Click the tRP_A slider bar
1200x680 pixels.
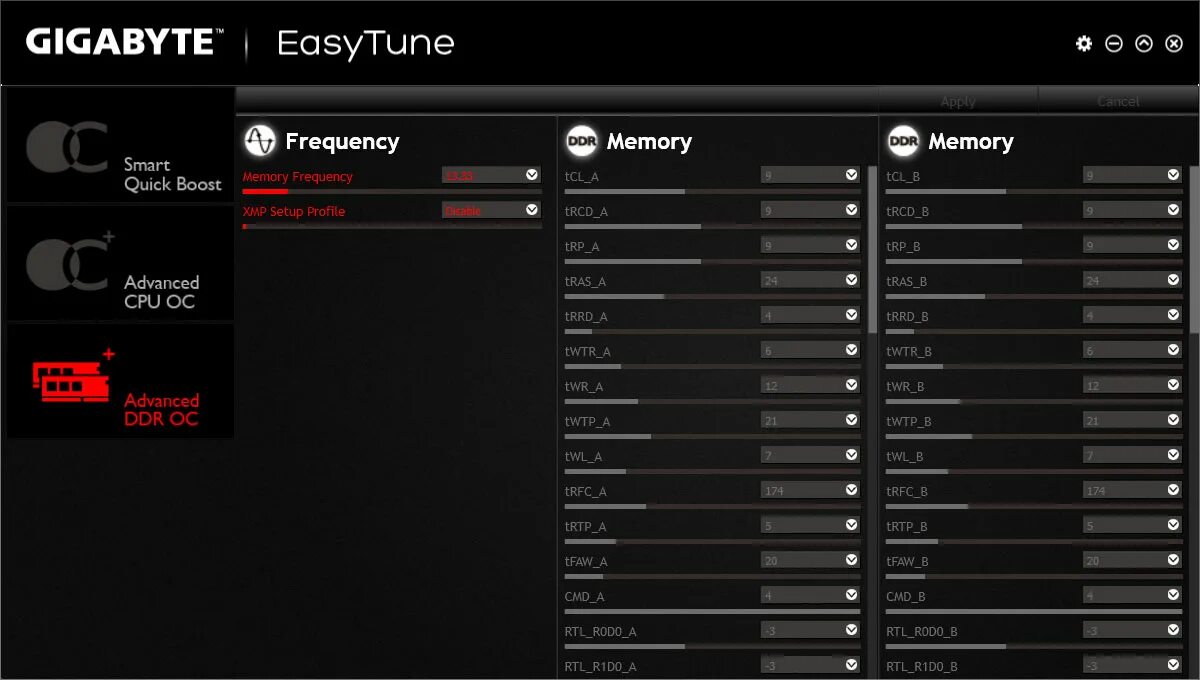(712, 261)
